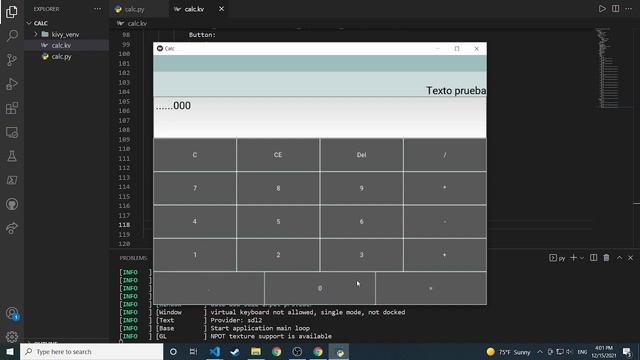
Task: Open the terminal-style activity bar icon
Action: pos(12,180)
